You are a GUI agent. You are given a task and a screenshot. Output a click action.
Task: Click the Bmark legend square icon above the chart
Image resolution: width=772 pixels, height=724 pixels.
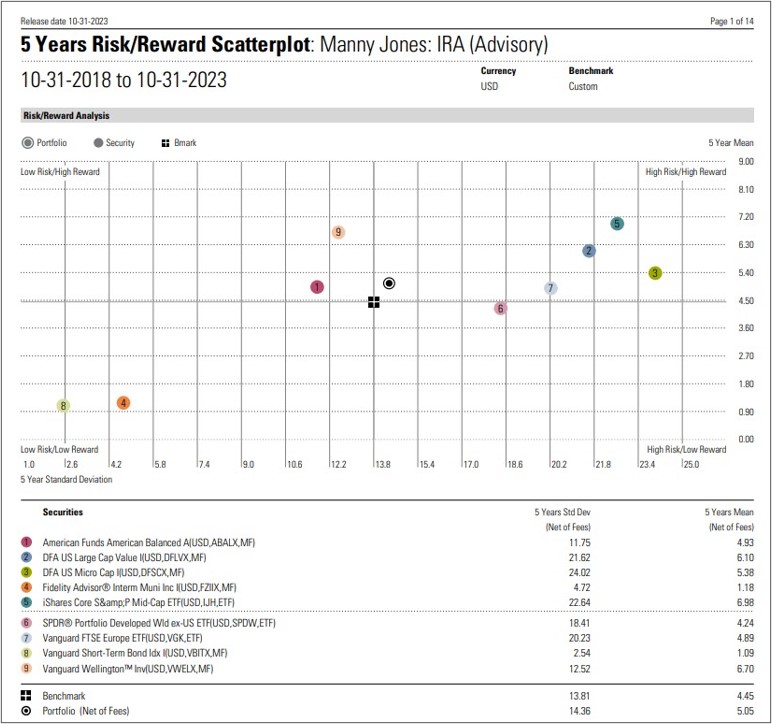[165, 143]
